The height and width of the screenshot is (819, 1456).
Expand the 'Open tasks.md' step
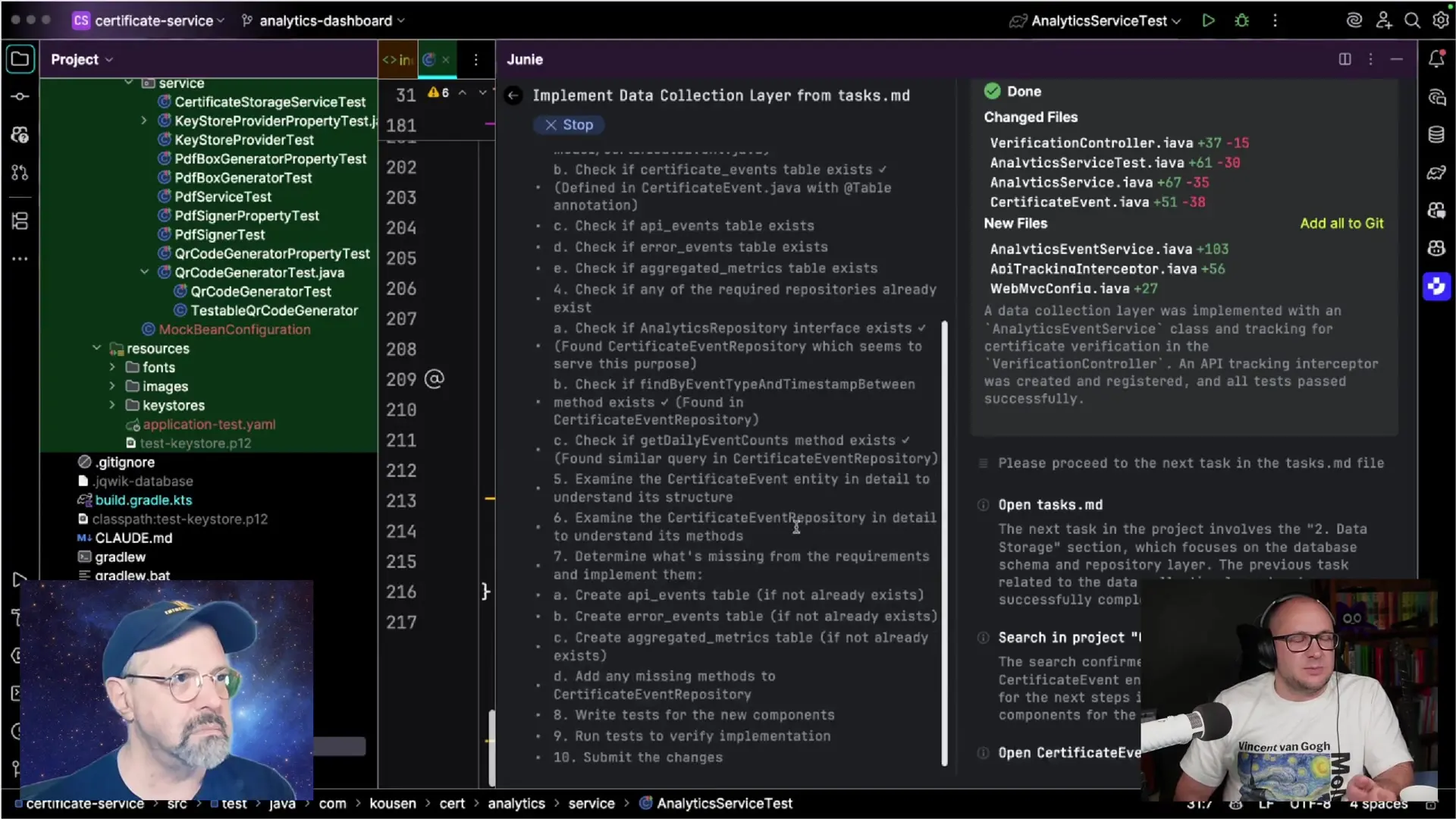pos(1050,505)
